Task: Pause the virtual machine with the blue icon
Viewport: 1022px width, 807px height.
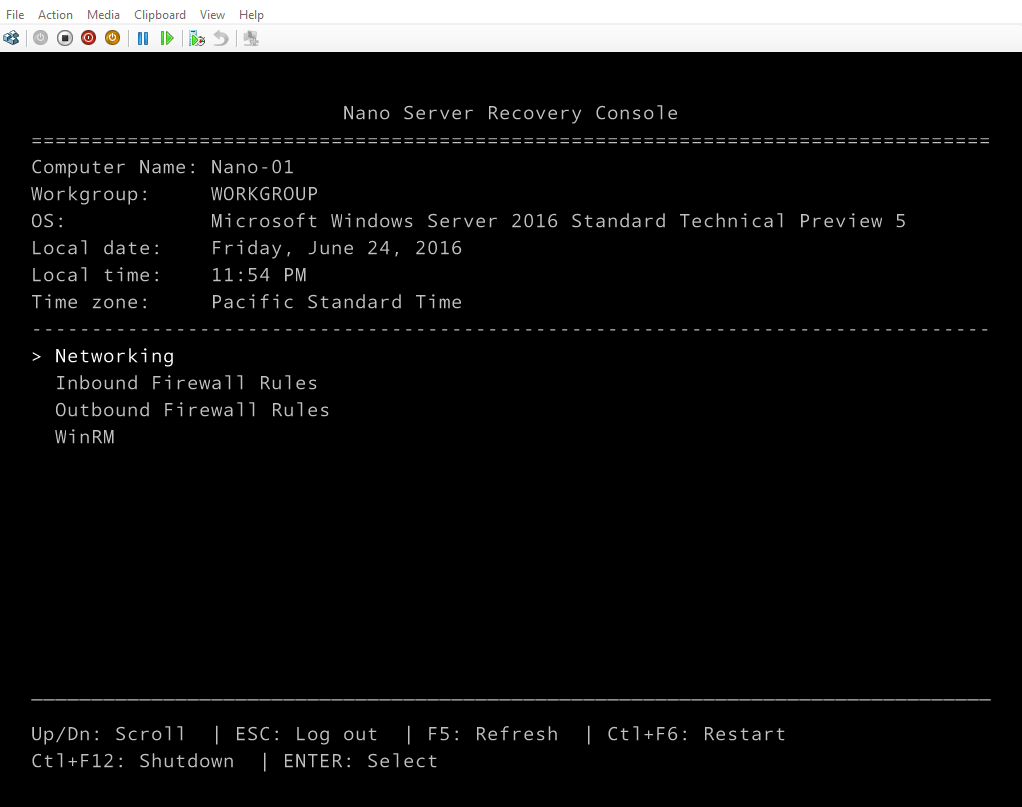Action: tap(143, 38)
